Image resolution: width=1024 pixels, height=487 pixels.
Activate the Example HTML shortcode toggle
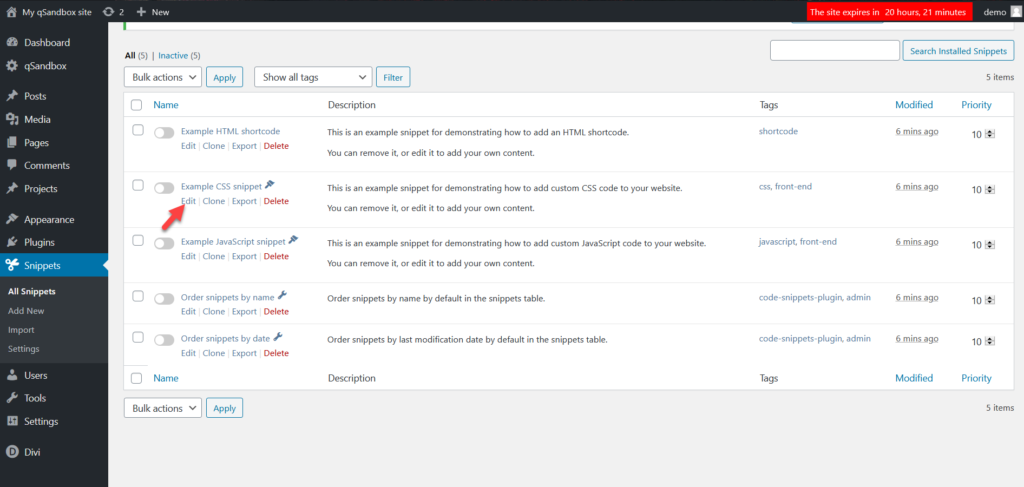[x=164, y=133]
